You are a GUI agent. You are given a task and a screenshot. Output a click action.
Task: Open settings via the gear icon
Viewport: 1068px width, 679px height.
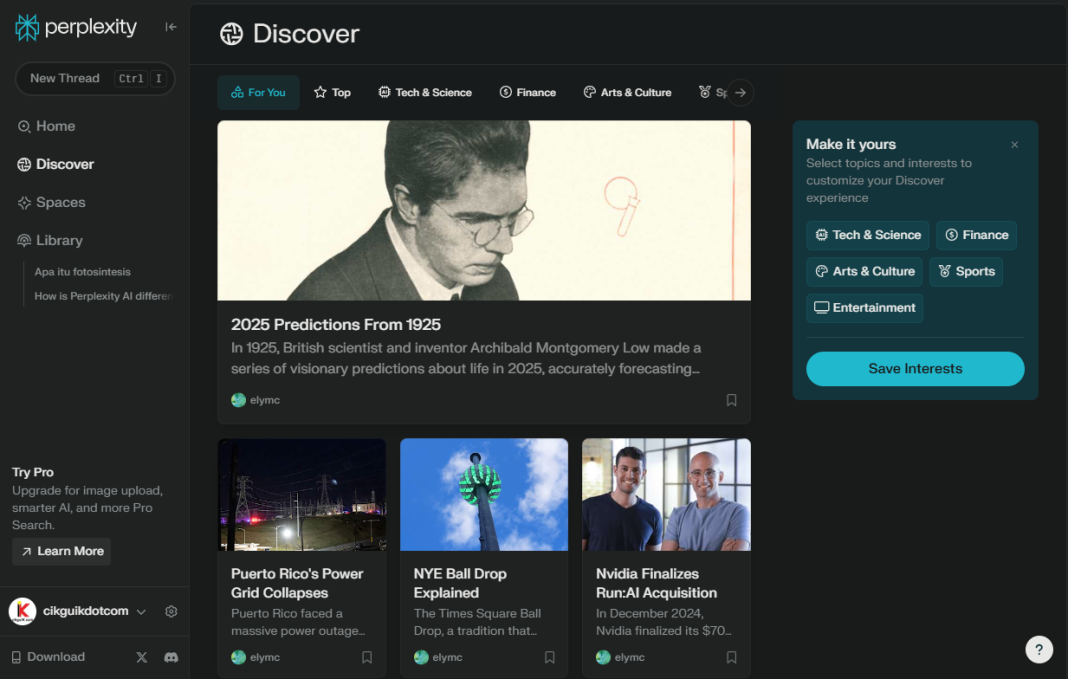(171, 612)
